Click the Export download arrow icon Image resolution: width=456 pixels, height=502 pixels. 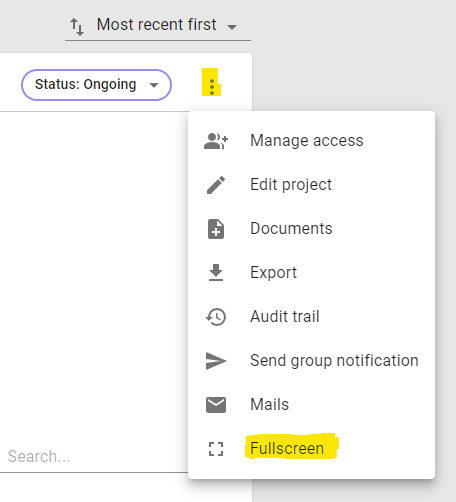coord(216,273)
